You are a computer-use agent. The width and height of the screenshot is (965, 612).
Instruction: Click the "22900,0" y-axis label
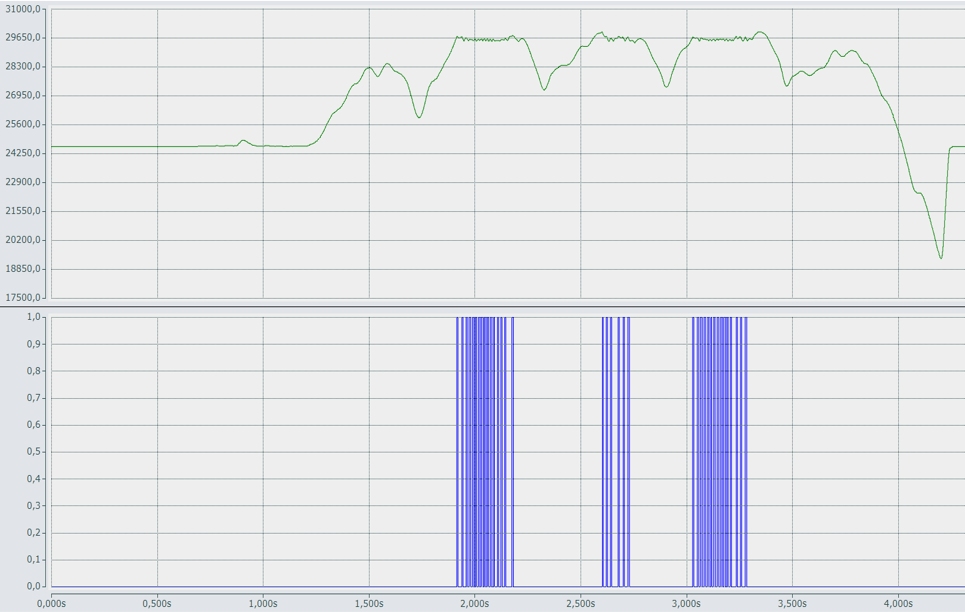[23, 182]
